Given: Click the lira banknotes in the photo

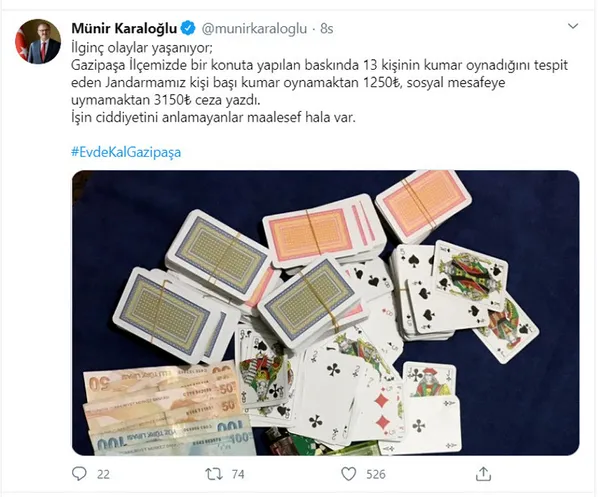Looking at the screenshot, I should click(x=168, y=409).
